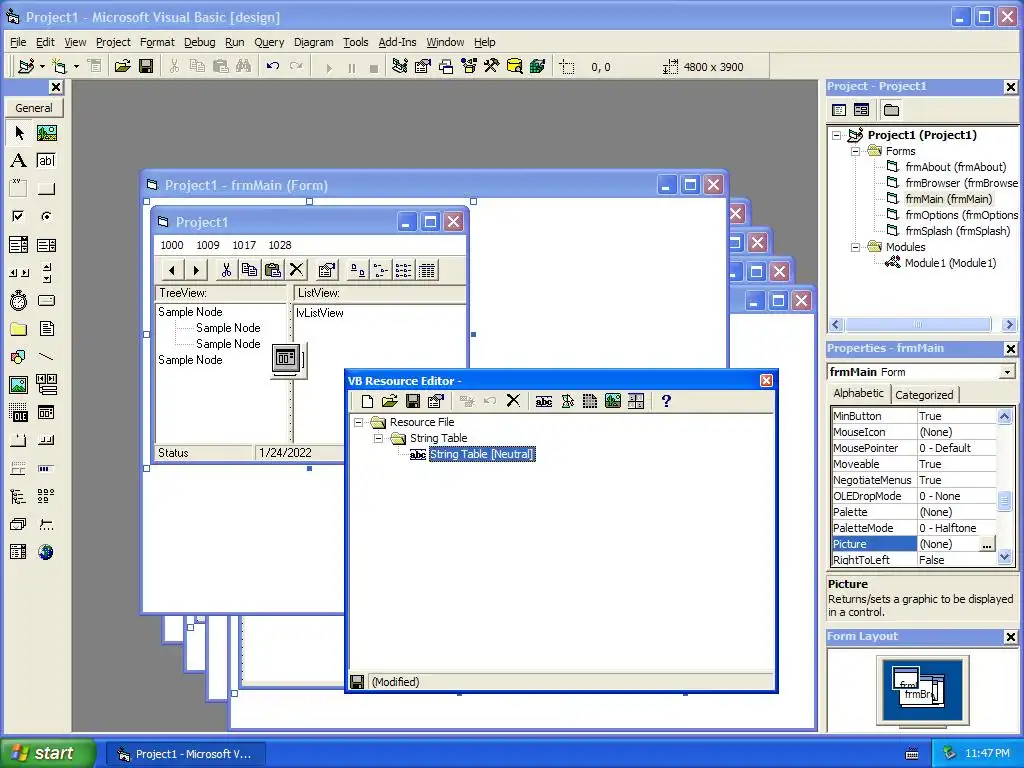Click the Start button on taskbar
Viewport: 1024px width, 768px height.
click(47, 754)
